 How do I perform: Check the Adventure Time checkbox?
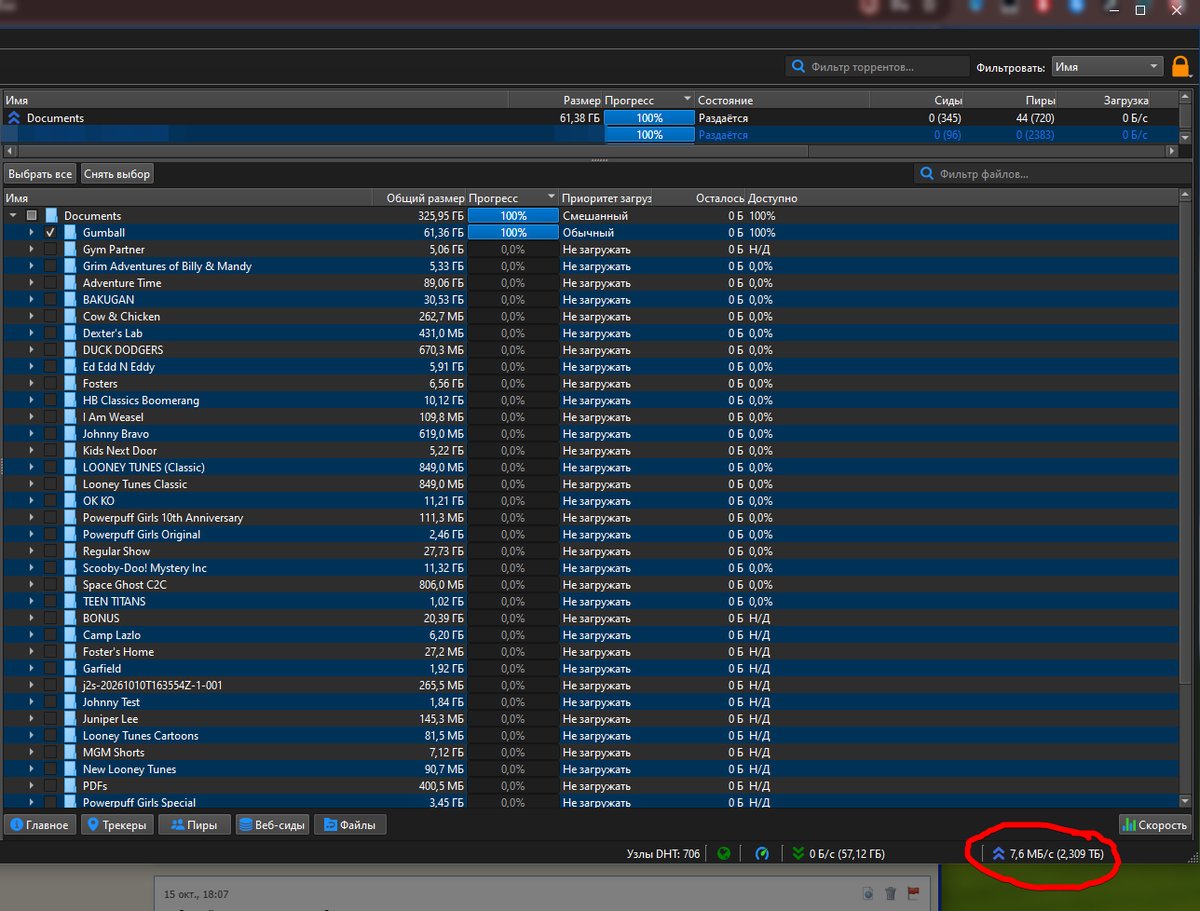pos(50,283)
